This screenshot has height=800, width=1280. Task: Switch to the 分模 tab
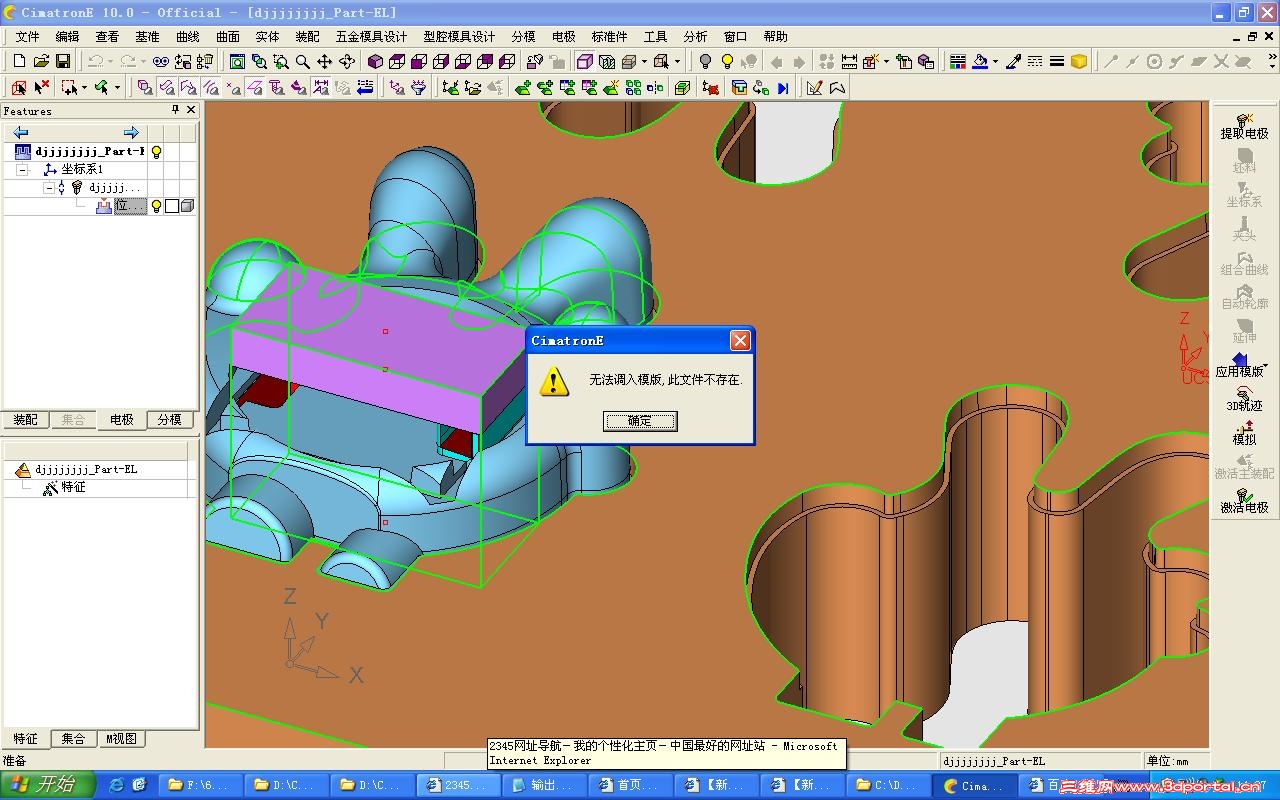[x=170, y=420]
